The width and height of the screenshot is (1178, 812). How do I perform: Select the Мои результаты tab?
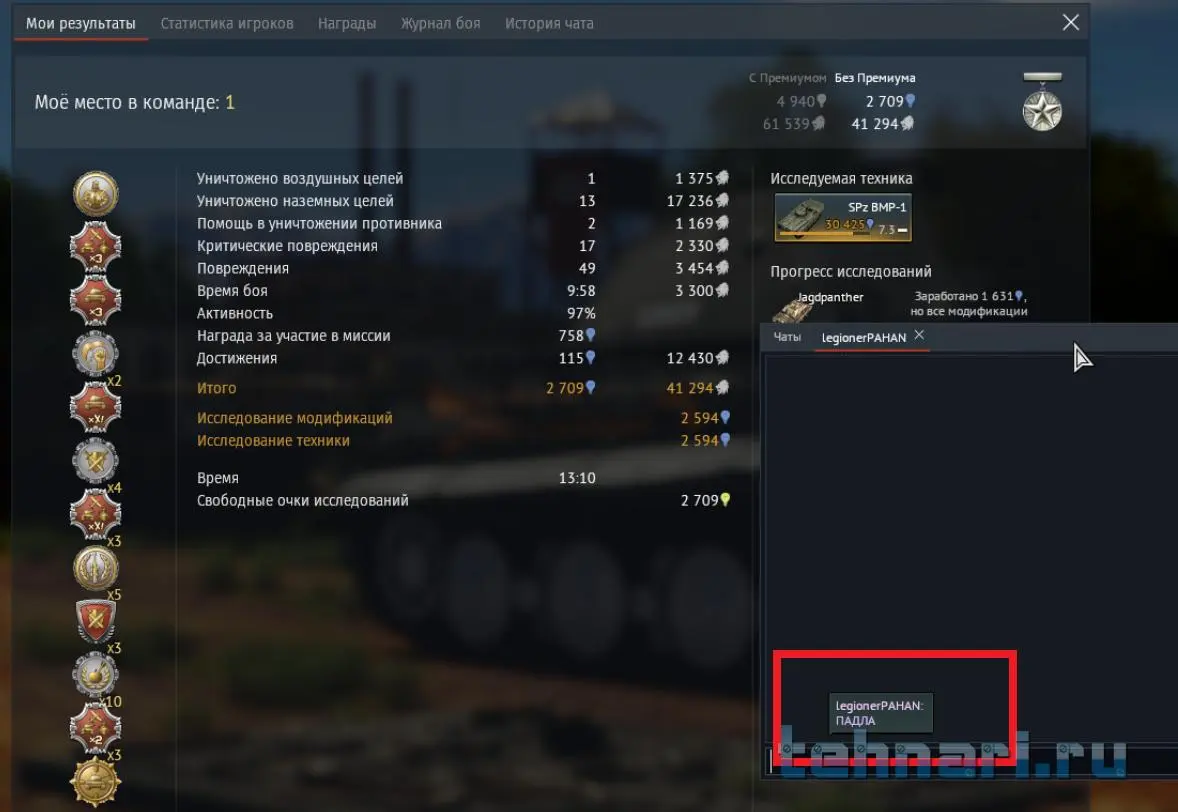tap(80, 23)
